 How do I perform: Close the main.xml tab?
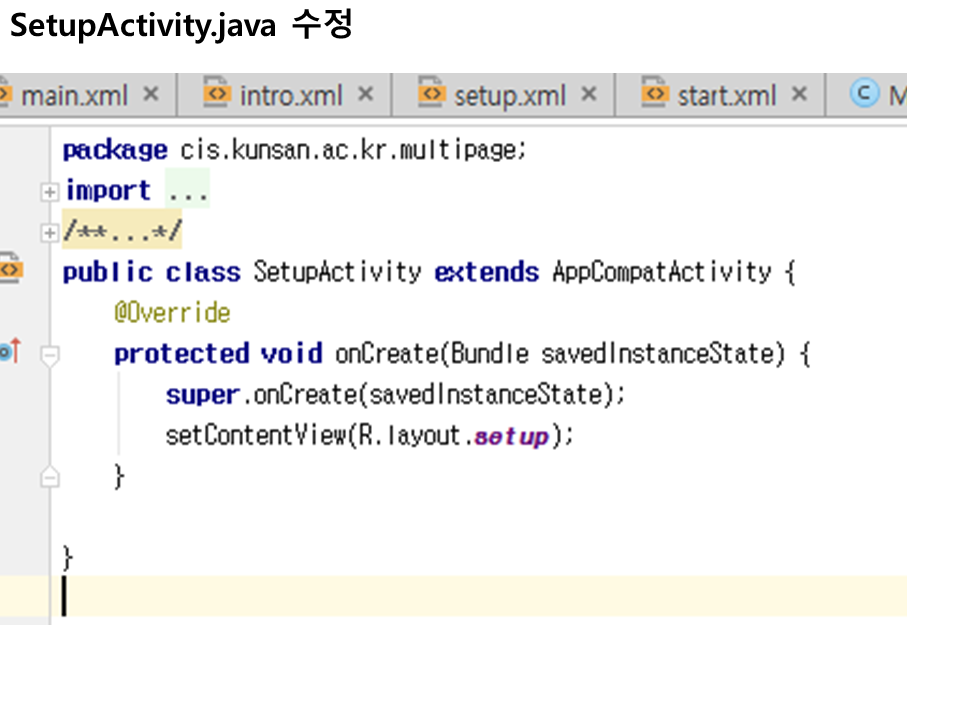(x=151, y=94)
